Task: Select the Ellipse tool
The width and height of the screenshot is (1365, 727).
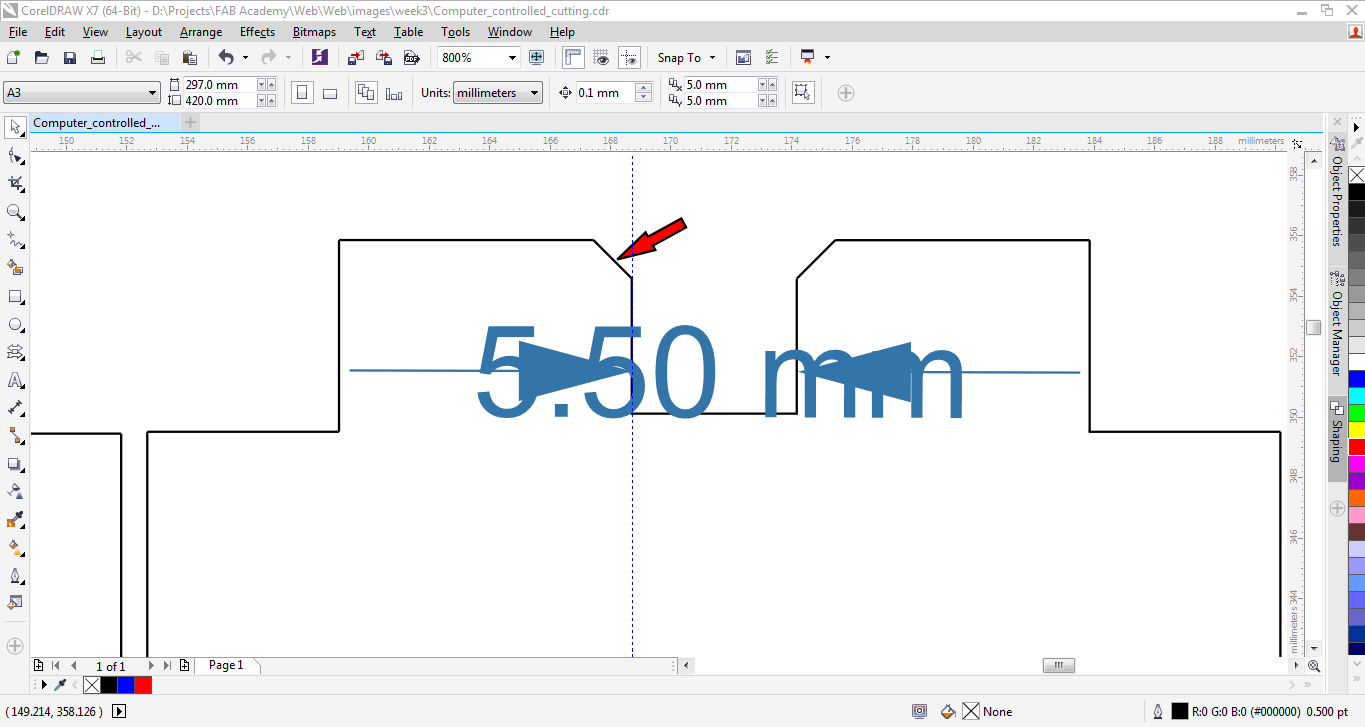Action: click(x=16, y=325)
